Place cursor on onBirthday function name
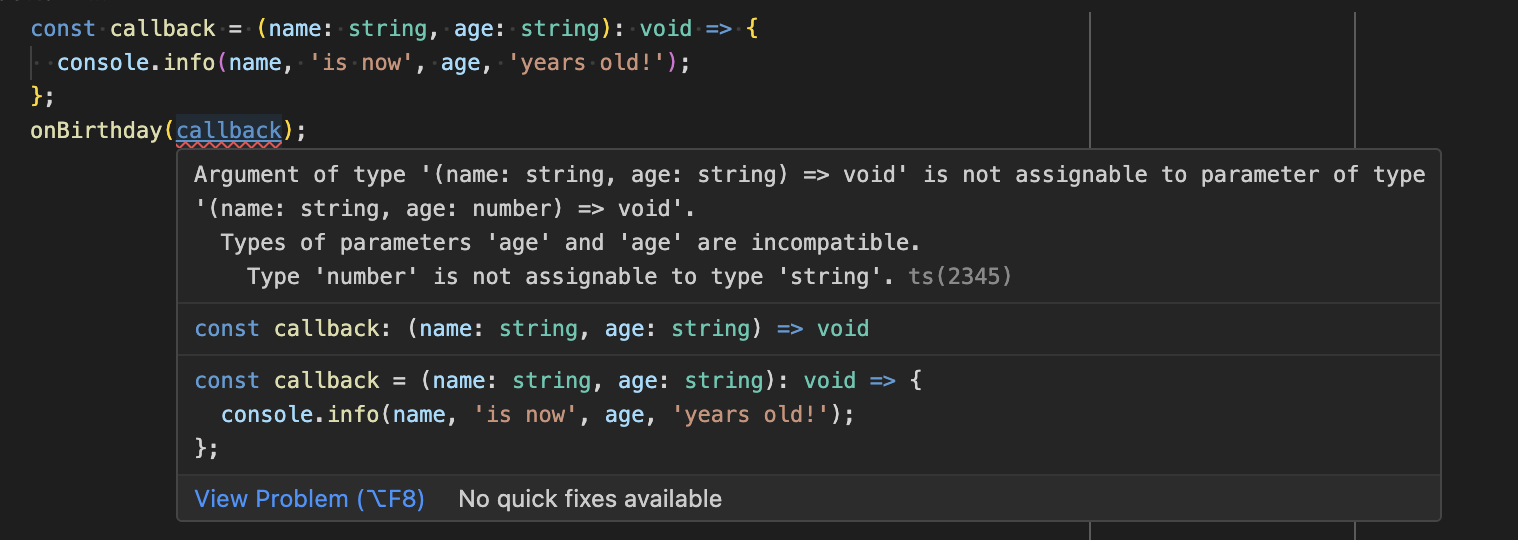1518x540 pixels. pyautogui.click(x=98, y=130)
